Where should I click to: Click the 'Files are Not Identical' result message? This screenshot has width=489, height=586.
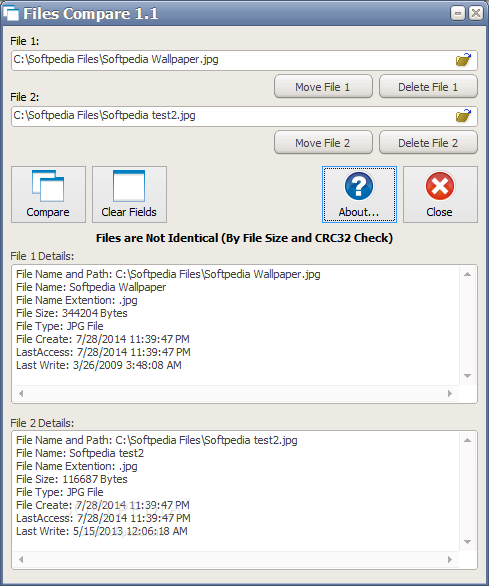pyautogui.click(x=244, y=238)
